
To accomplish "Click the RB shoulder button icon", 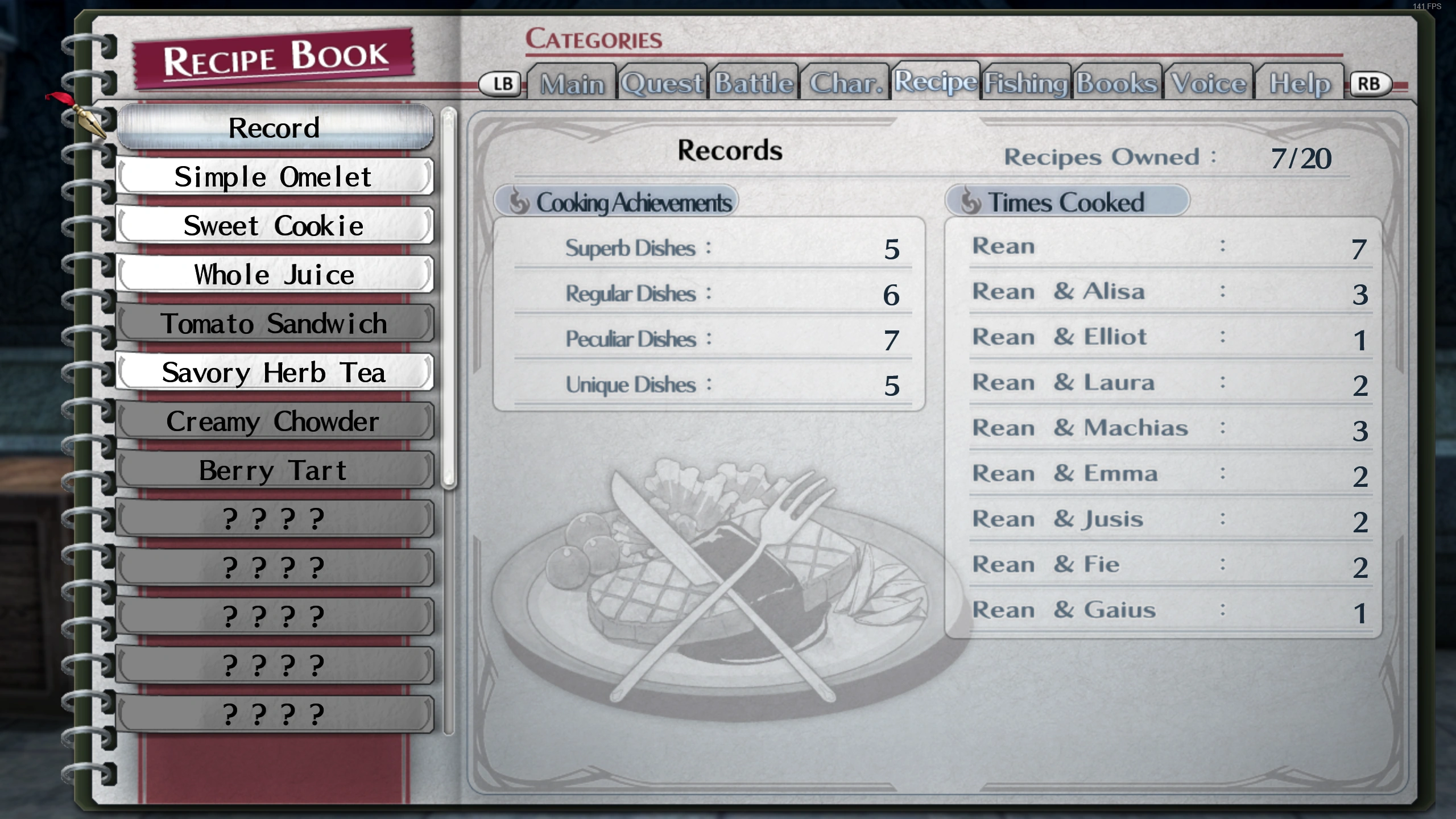I will click(x=1370, y=84).
